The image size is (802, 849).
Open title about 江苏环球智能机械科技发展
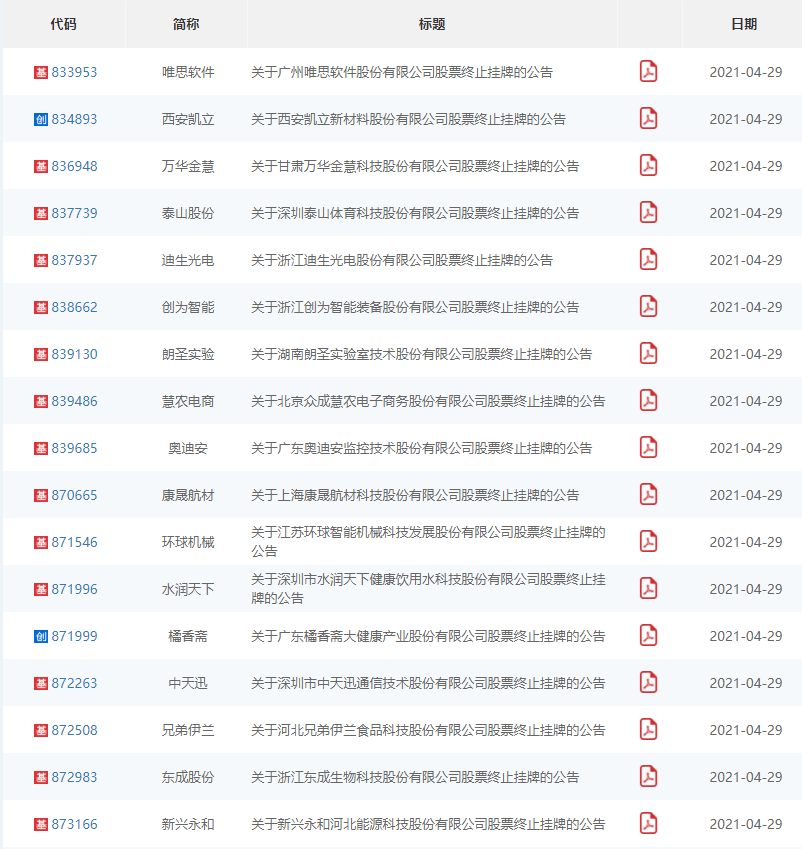(428, 542)
